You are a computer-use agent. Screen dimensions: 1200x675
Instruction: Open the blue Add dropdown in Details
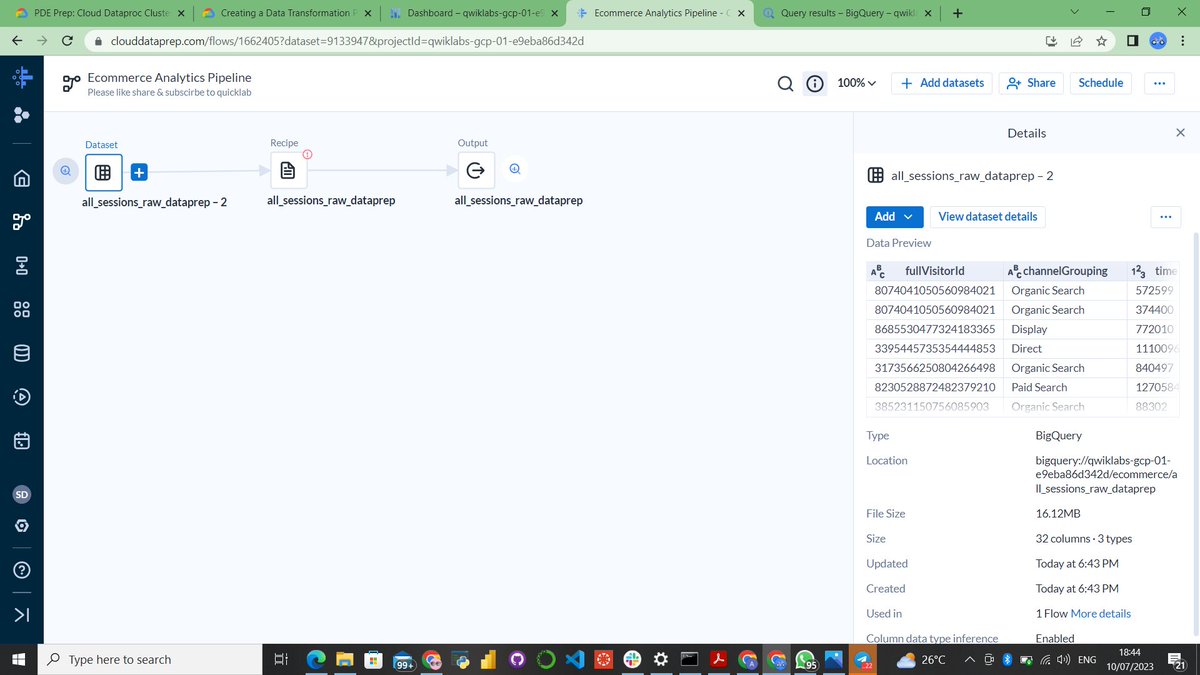click(895, 216)
